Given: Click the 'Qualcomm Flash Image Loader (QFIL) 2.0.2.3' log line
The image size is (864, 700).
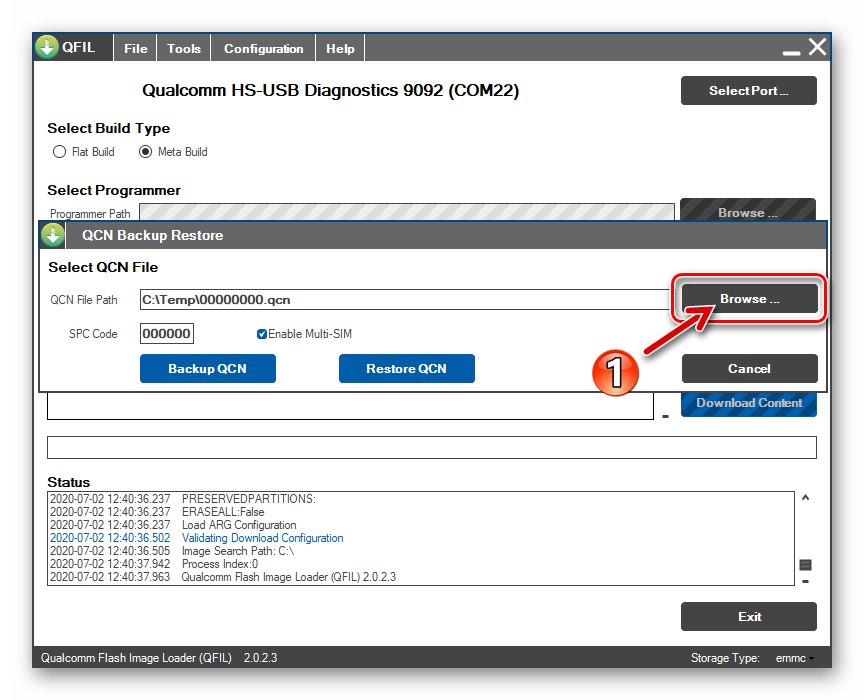Looking at the screenshot, I should (x=289, y=577).
